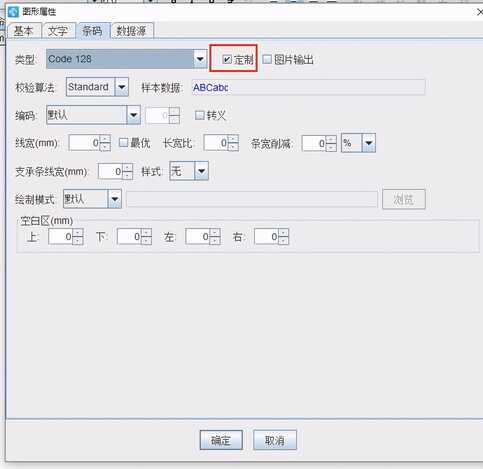
Task: Enable the 图片输出 checkbox
Action: tap(267, 59)
